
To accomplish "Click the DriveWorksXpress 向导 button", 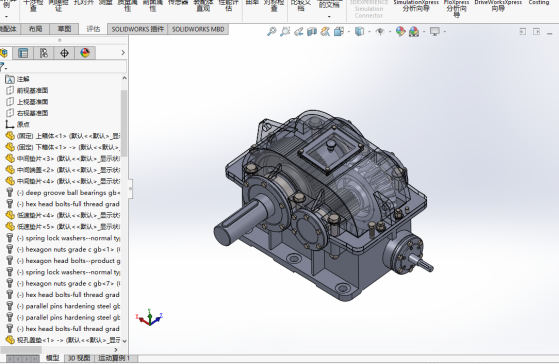I will (498, 6).
